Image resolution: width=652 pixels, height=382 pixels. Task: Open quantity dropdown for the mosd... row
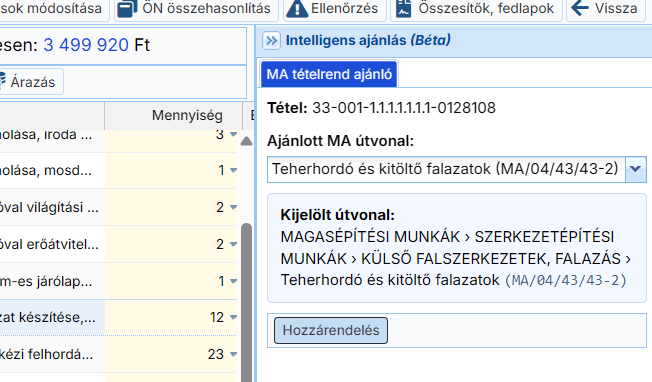pos(233,170)
